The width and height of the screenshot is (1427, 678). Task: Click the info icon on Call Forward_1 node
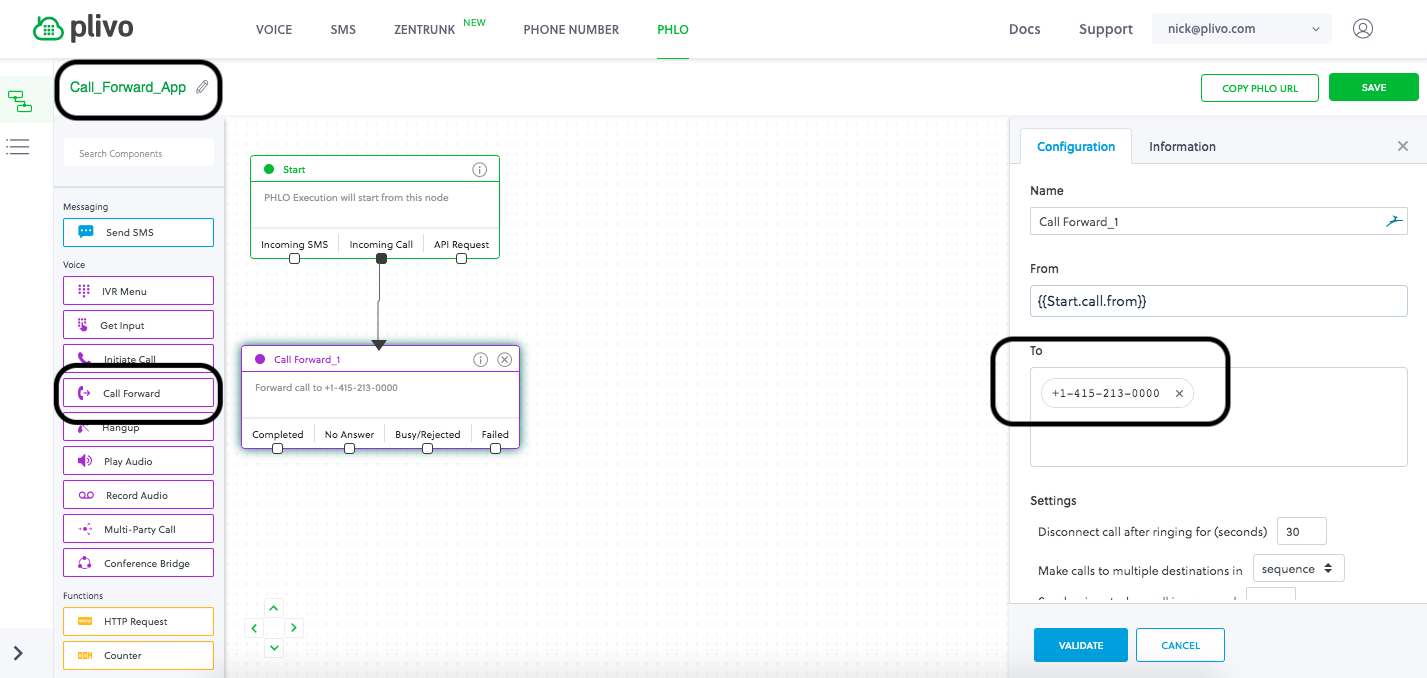tap(480, 360)
